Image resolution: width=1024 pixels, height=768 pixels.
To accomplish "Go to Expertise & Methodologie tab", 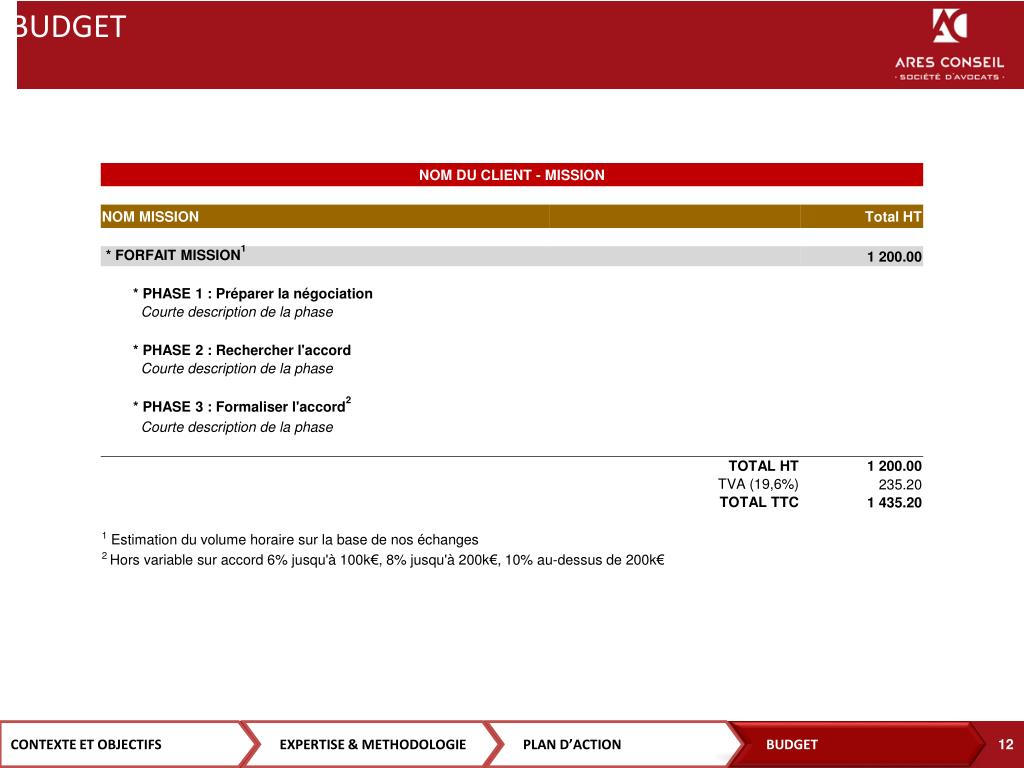I will click(372, 744).
